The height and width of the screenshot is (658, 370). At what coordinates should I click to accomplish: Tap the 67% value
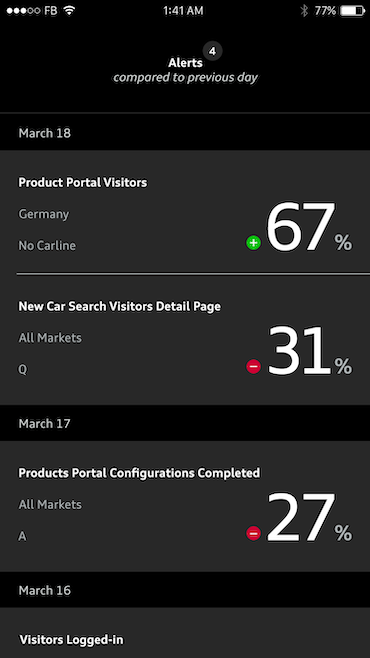coord(309,227)
